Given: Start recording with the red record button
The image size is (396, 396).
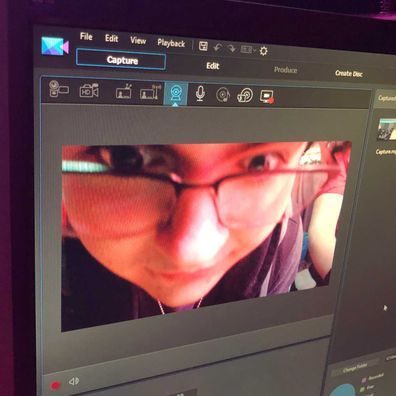Looking at the screenshot, I should tap(55, 386).
